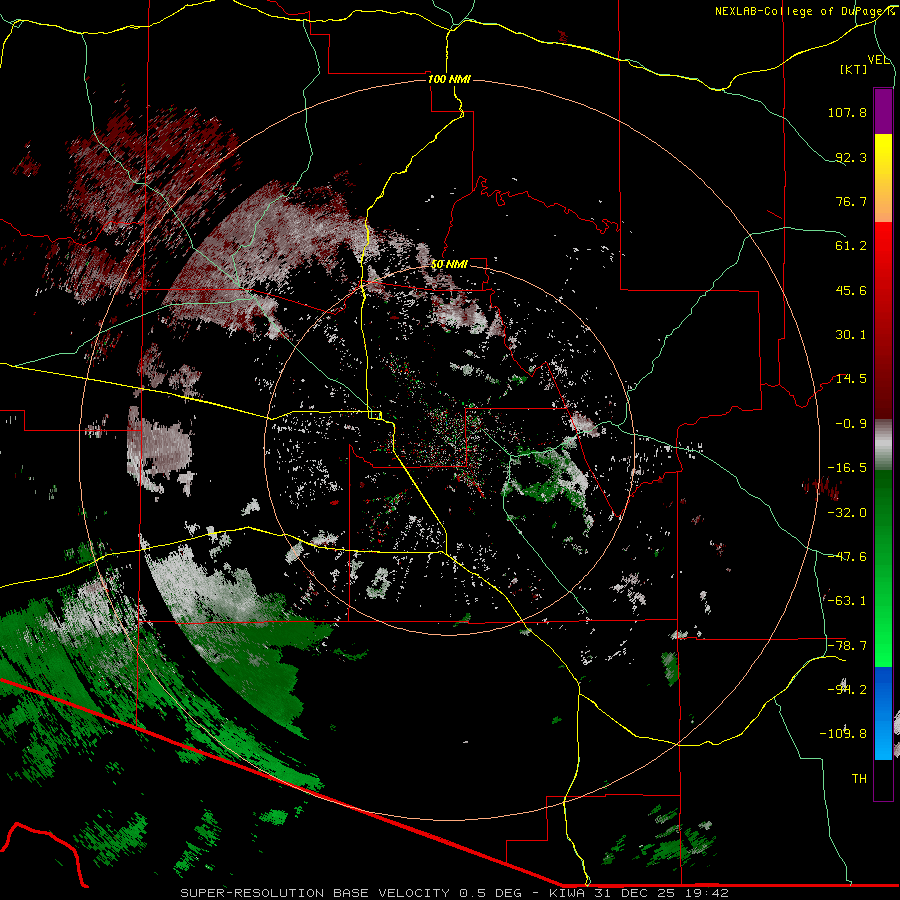This screenshot has height=900, width=900.
Task: Click the 100 NMI range ring label
Action: coord(449,79)
